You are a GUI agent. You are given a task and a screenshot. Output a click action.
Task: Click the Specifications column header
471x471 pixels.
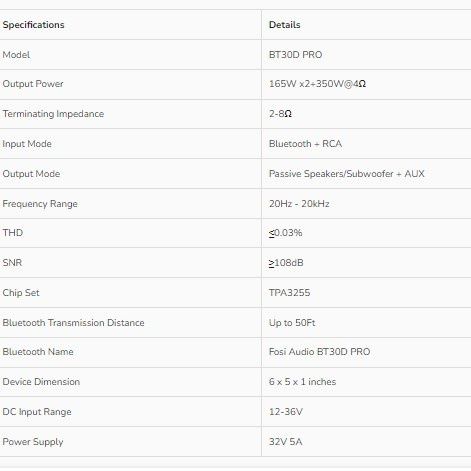tap(33, 25)
